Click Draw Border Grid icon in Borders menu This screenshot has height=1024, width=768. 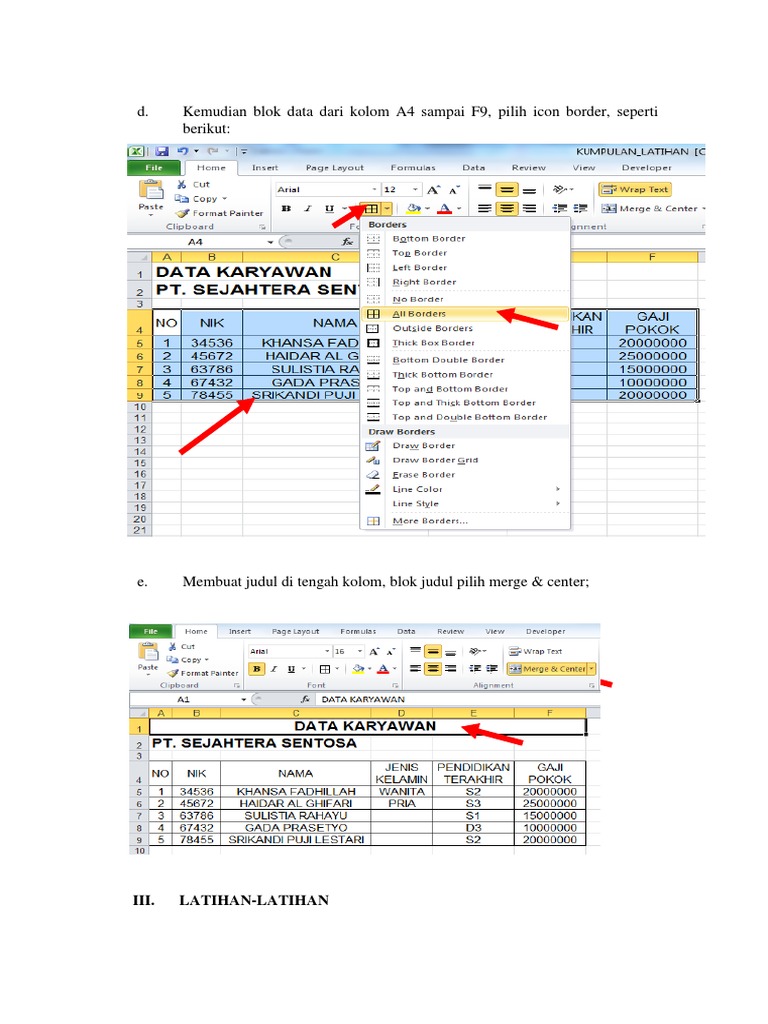[x=373, y=460]
